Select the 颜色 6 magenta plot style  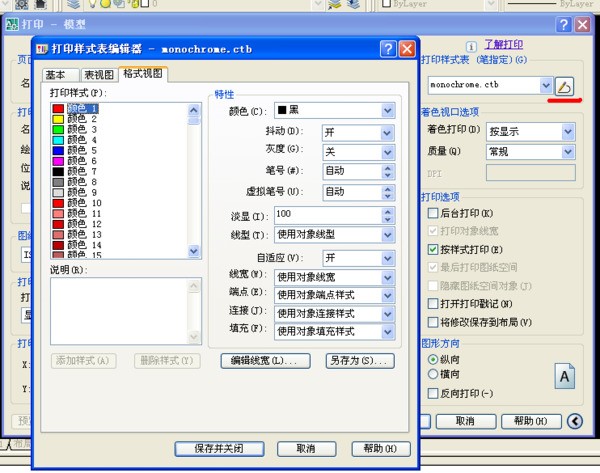75,161
